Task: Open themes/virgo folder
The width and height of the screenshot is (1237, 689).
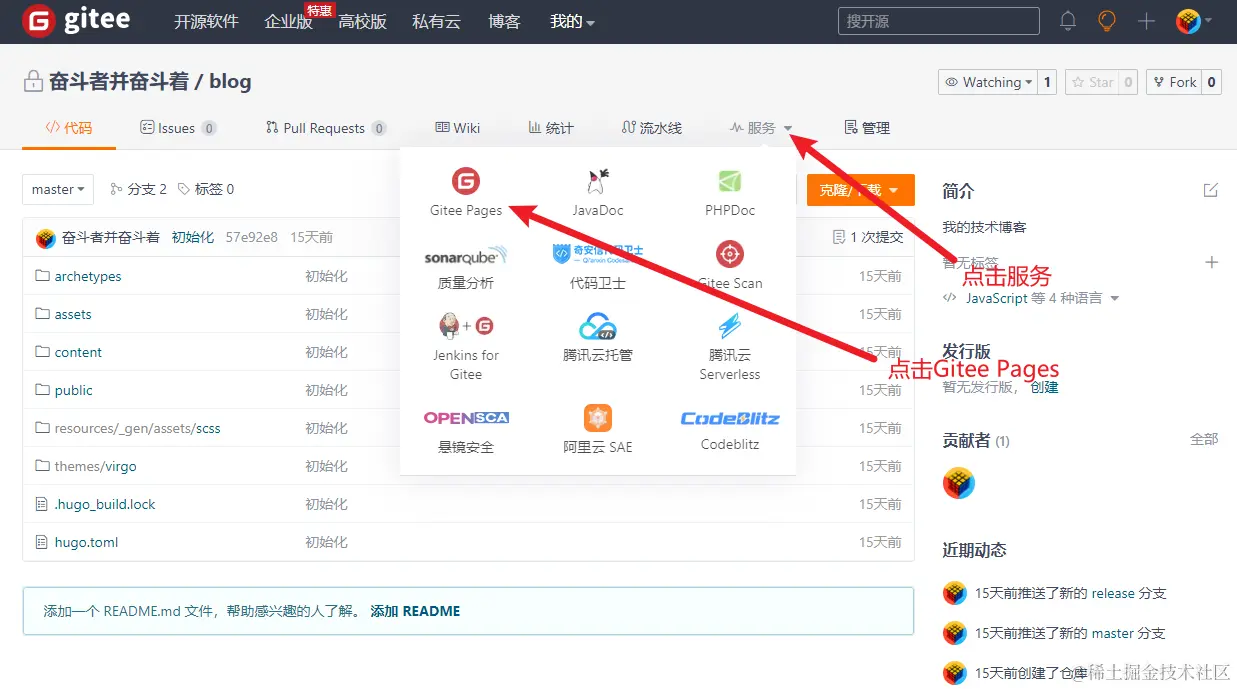Action: (96, 466)
